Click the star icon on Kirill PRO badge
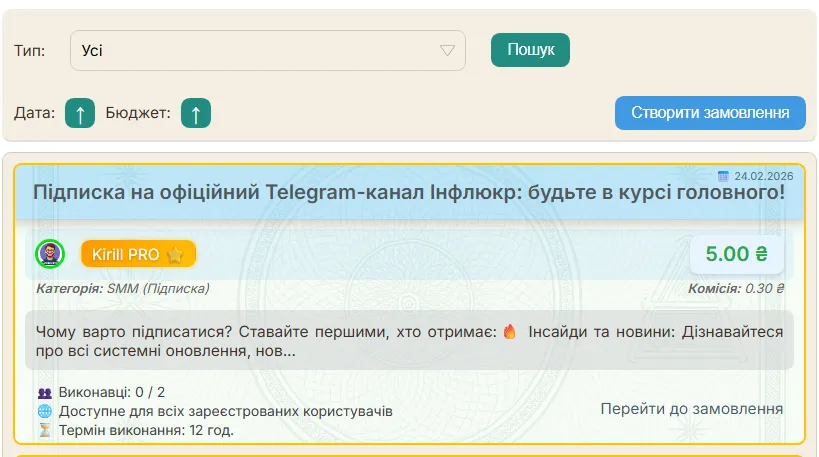 (x=175, y=255)
